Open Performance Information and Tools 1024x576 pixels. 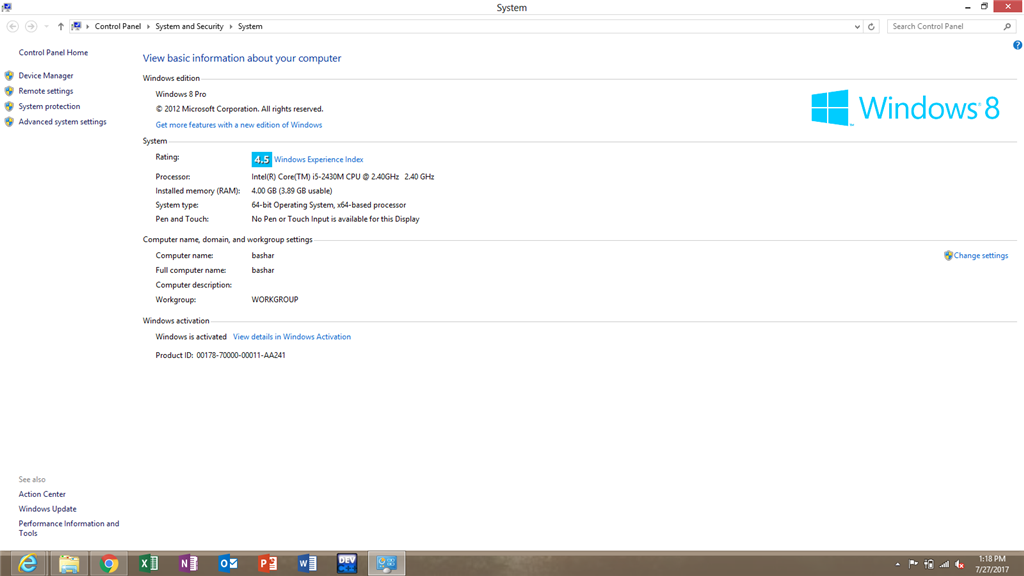coord(69,528)
